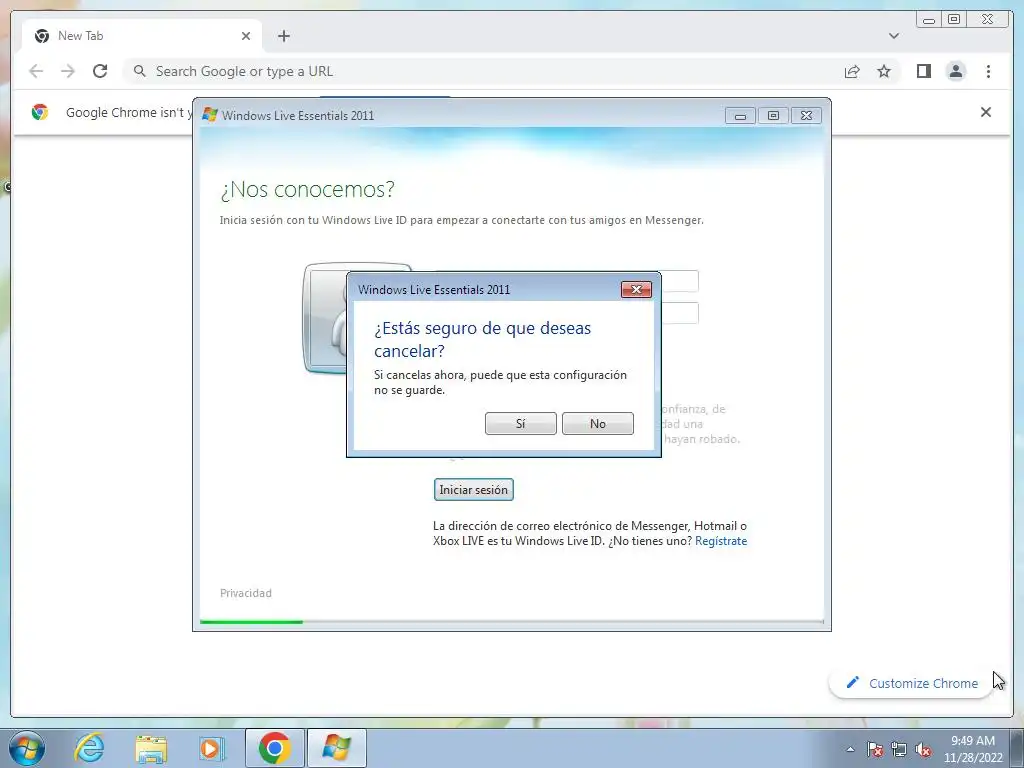Image resolution: width=1024 pixels, height=768 pixels.
Task: Minimize the Windows Live Essentials window
Action: [740, 116]
